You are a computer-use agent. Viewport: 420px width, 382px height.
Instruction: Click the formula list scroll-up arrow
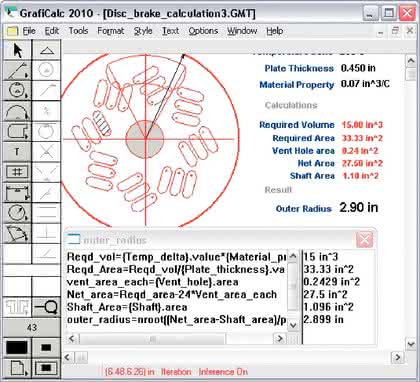point(293,256)
